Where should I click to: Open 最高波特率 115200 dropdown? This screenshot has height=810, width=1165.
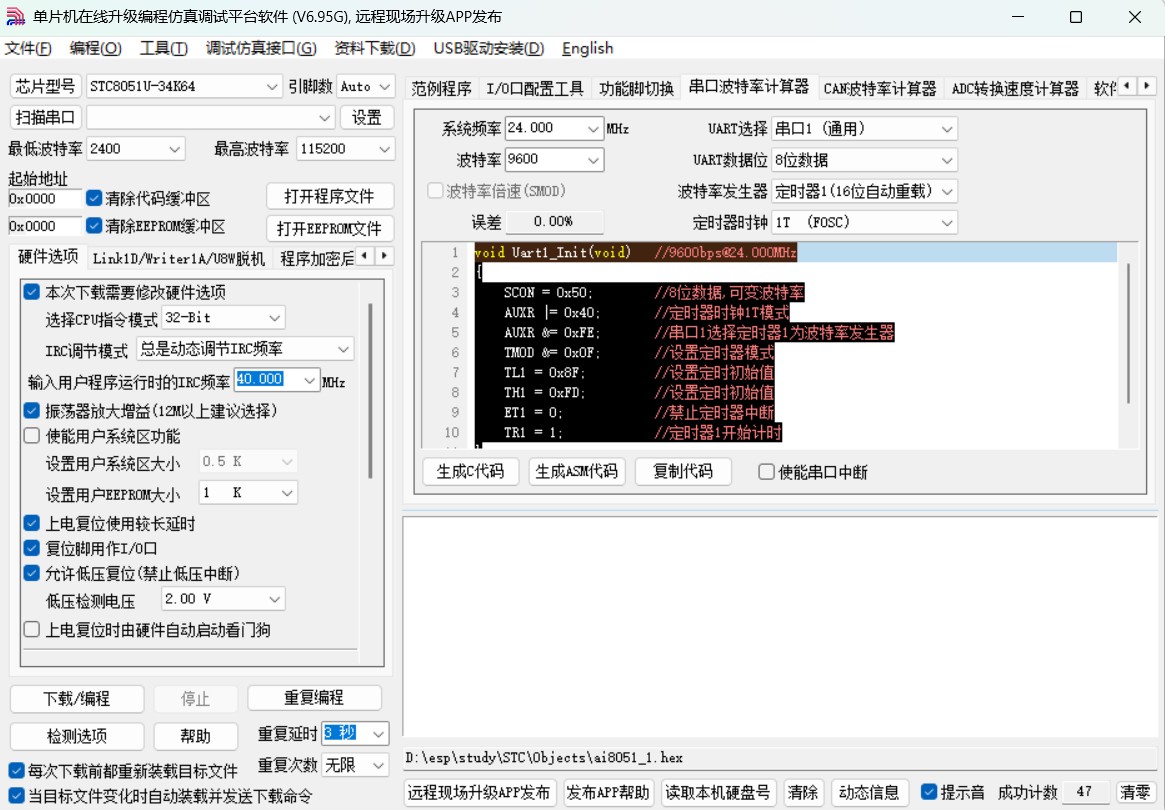(345, 149)
